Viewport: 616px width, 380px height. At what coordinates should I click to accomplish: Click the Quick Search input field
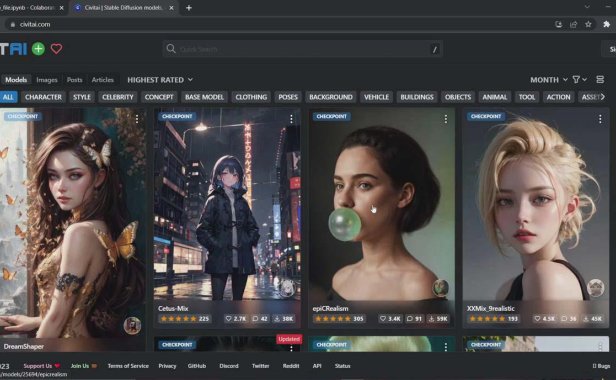pos(302,49)
